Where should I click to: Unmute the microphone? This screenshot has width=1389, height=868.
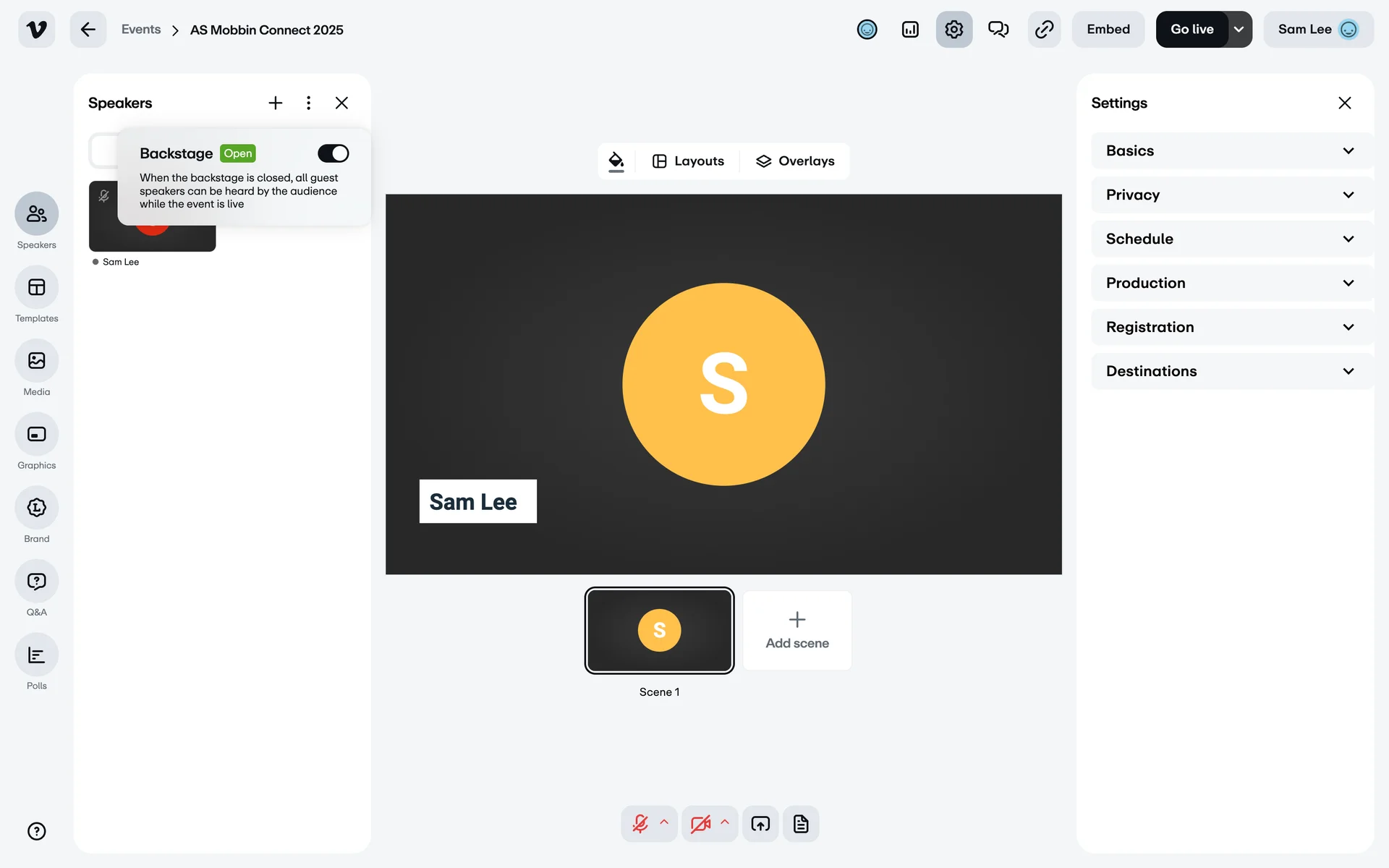pyautogui.click(x=640, y=824)
